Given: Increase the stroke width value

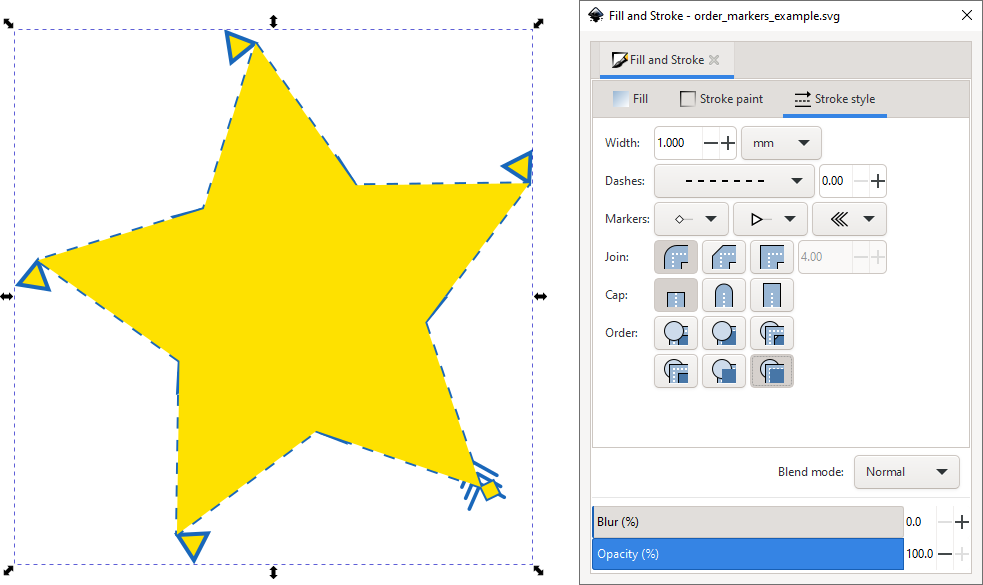Looking at the screenshot, I should pyautogui.click(x=728, y=144).
